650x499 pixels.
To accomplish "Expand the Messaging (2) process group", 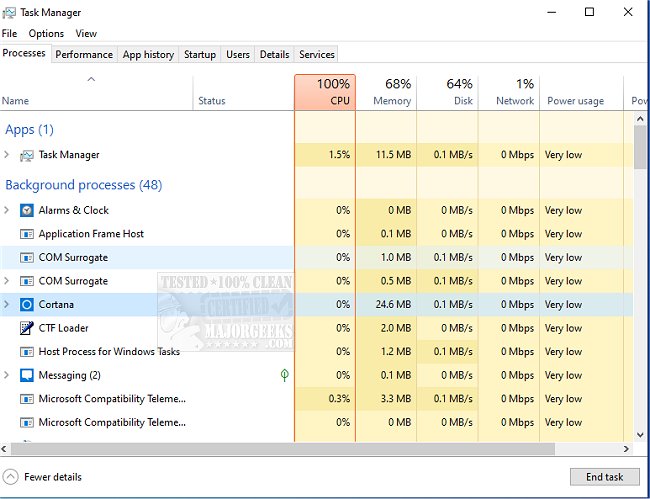I will click(x=6, y=375).
